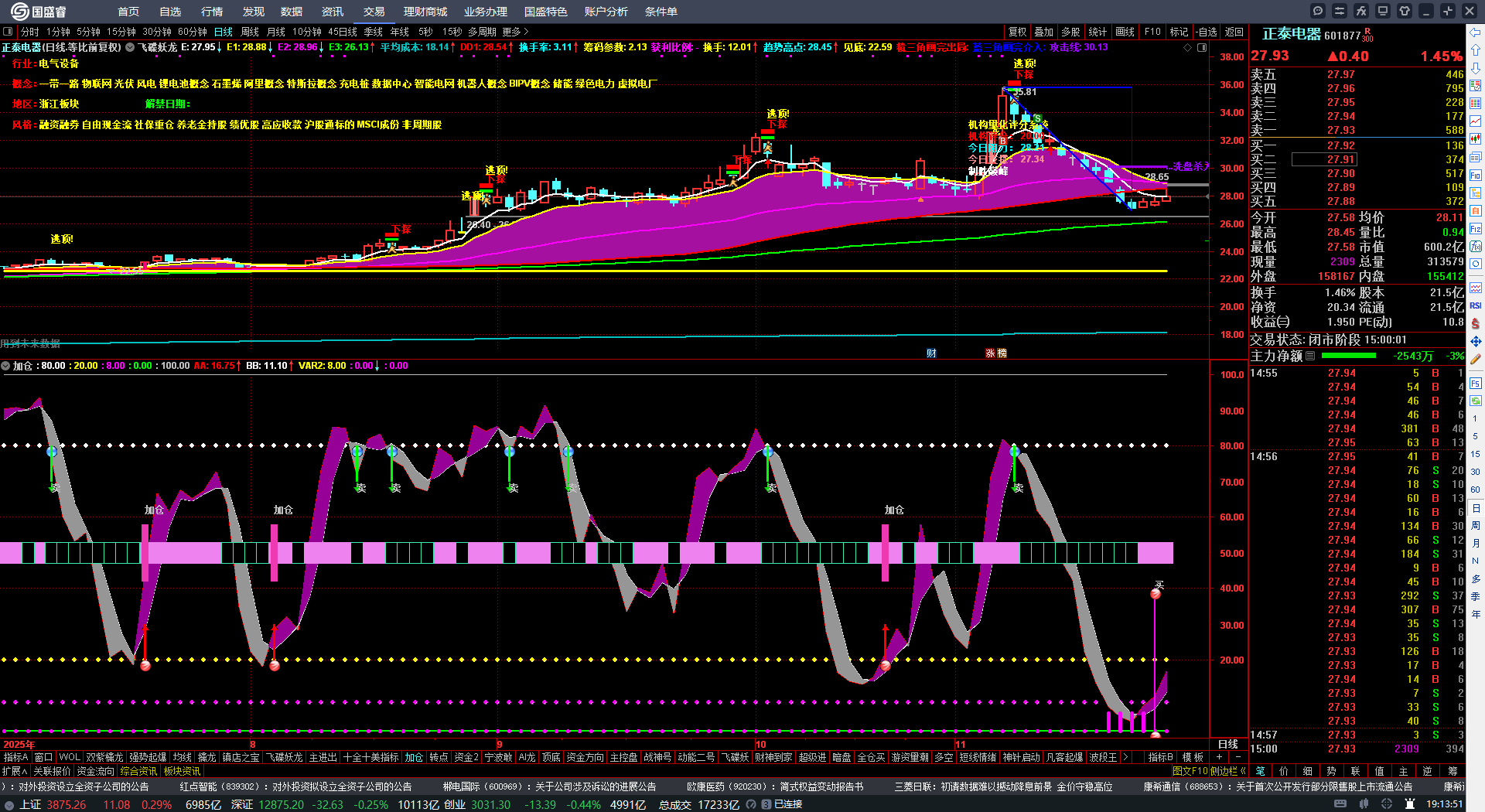This screenshot has height=812, width=1485.
Task: Open the line chart icon in right toolbar
Action: (x=1476, y=121)
